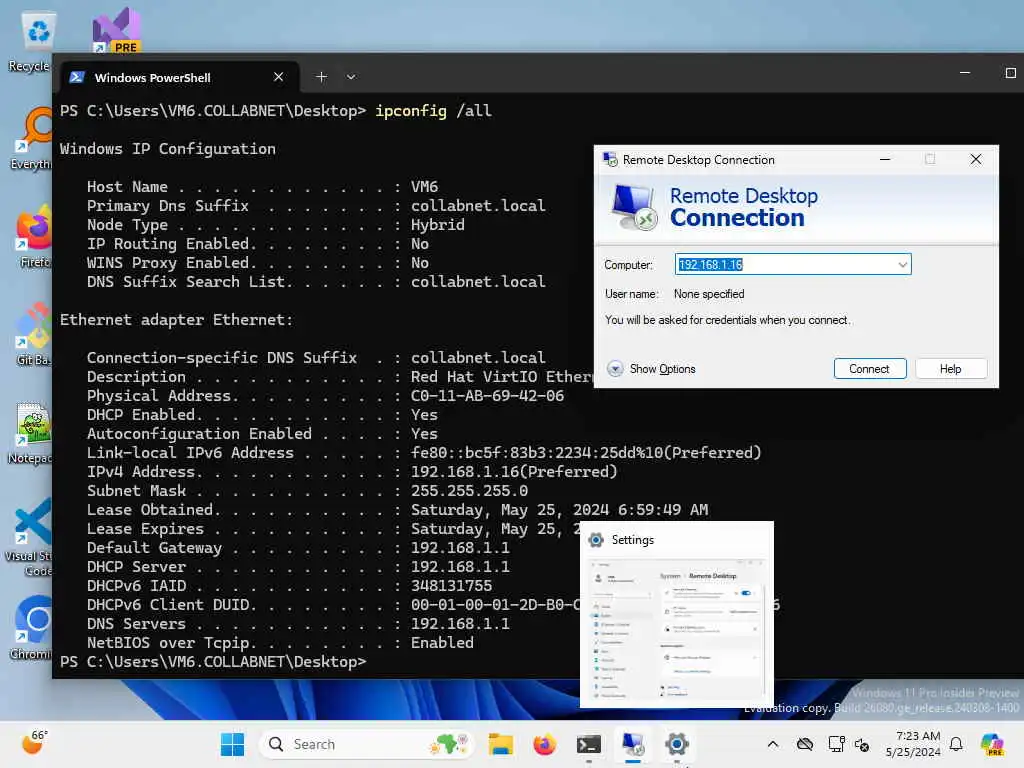Minimize the Remote Desktop Connection window
The image size is (1024, 768).
[x=885, y=159]
